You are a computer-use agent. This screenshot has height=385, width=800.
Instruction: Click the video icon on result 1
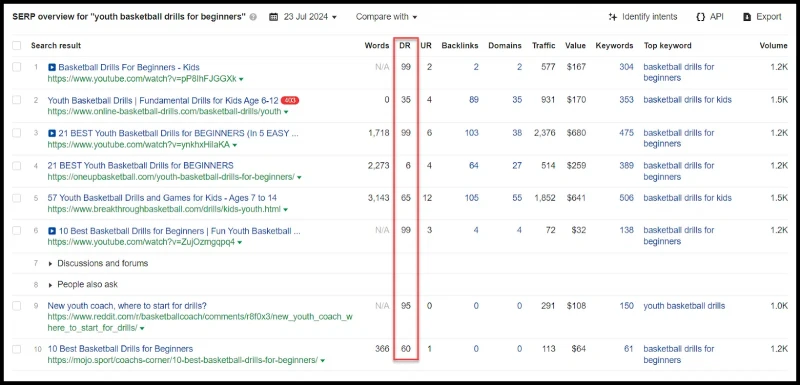tap(52, 67)
